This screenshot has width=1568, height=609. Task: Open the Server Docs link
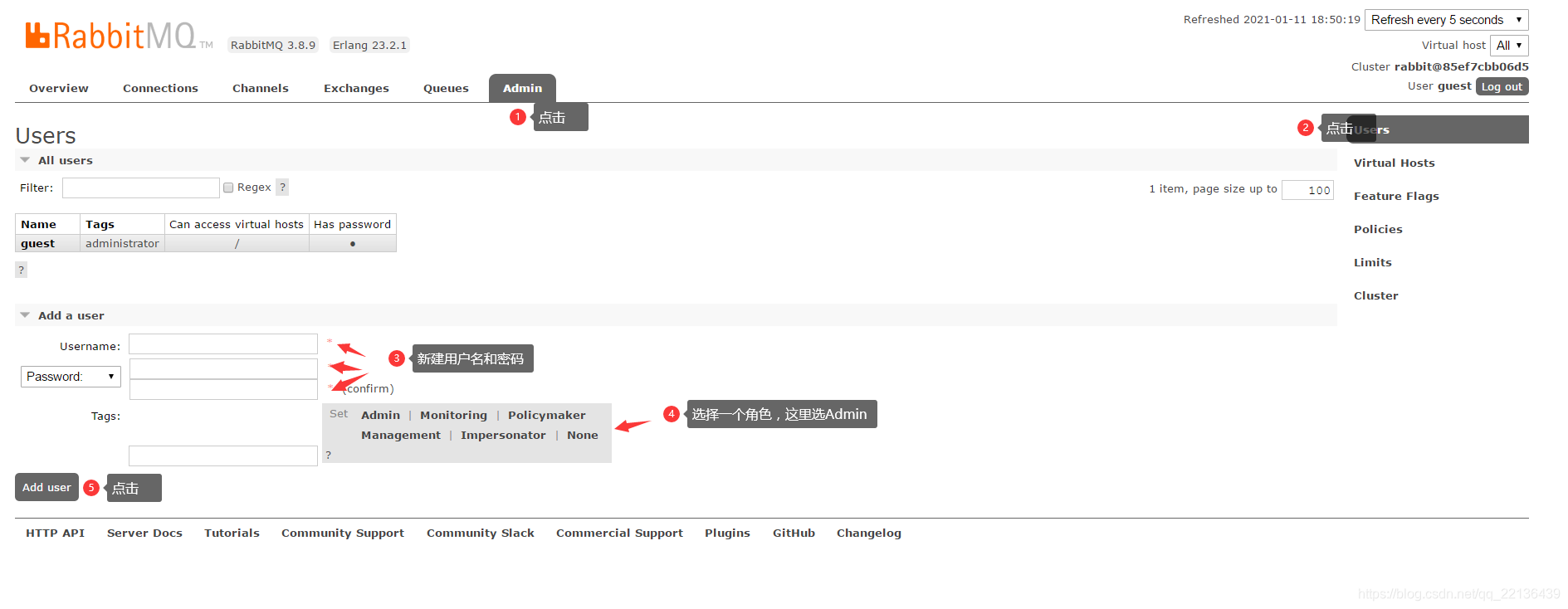click(x=144, y=533)
